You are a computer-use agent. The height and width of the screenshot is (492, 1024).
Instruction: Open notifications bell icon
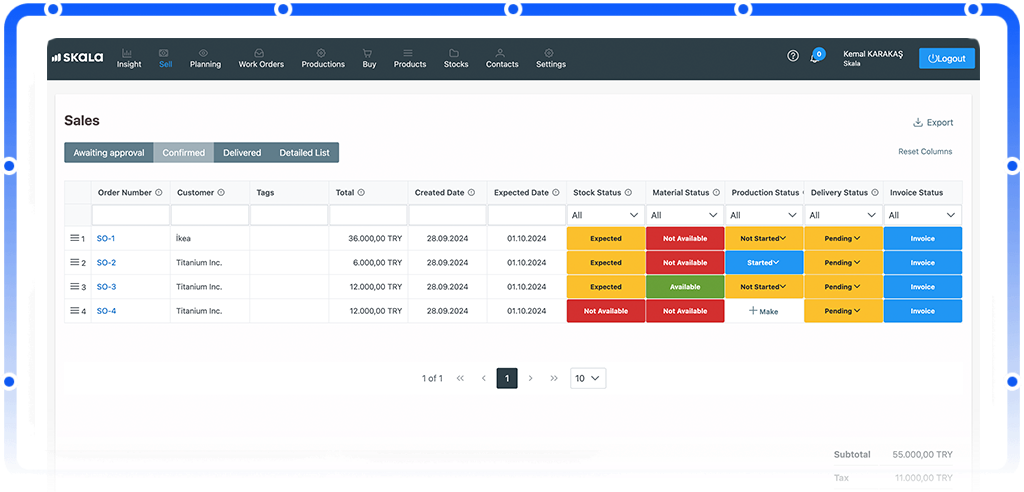click(814, 58)
